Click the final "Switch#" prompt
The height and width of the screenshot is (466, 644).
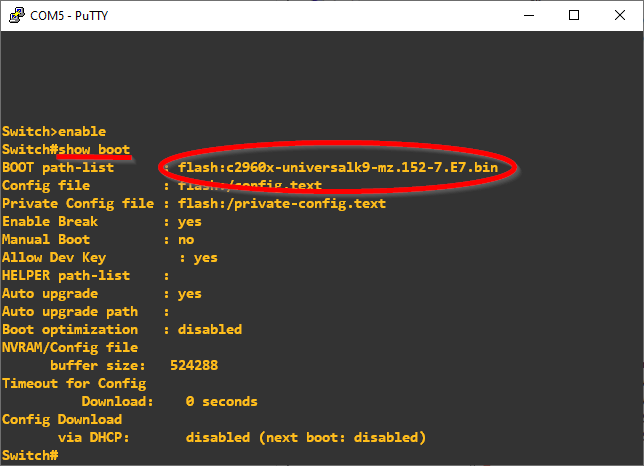(30, 456)
